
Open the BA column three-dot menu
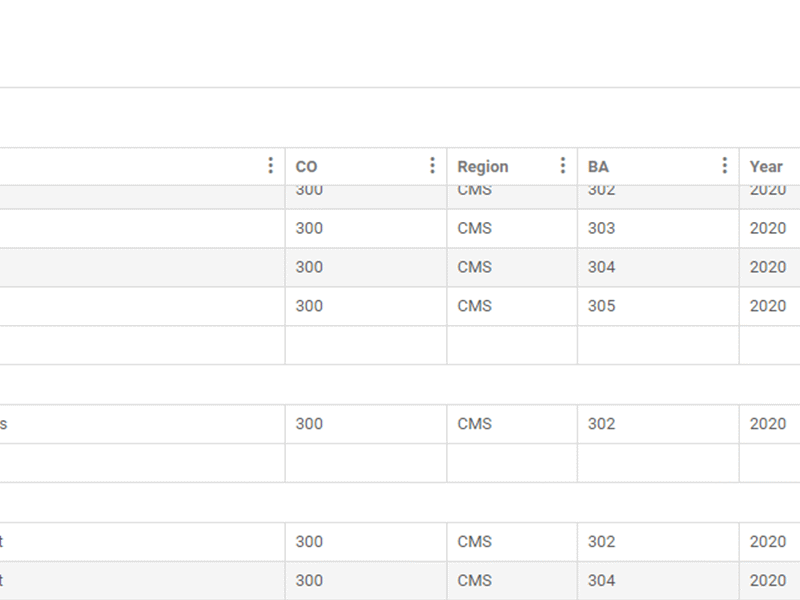724,165
